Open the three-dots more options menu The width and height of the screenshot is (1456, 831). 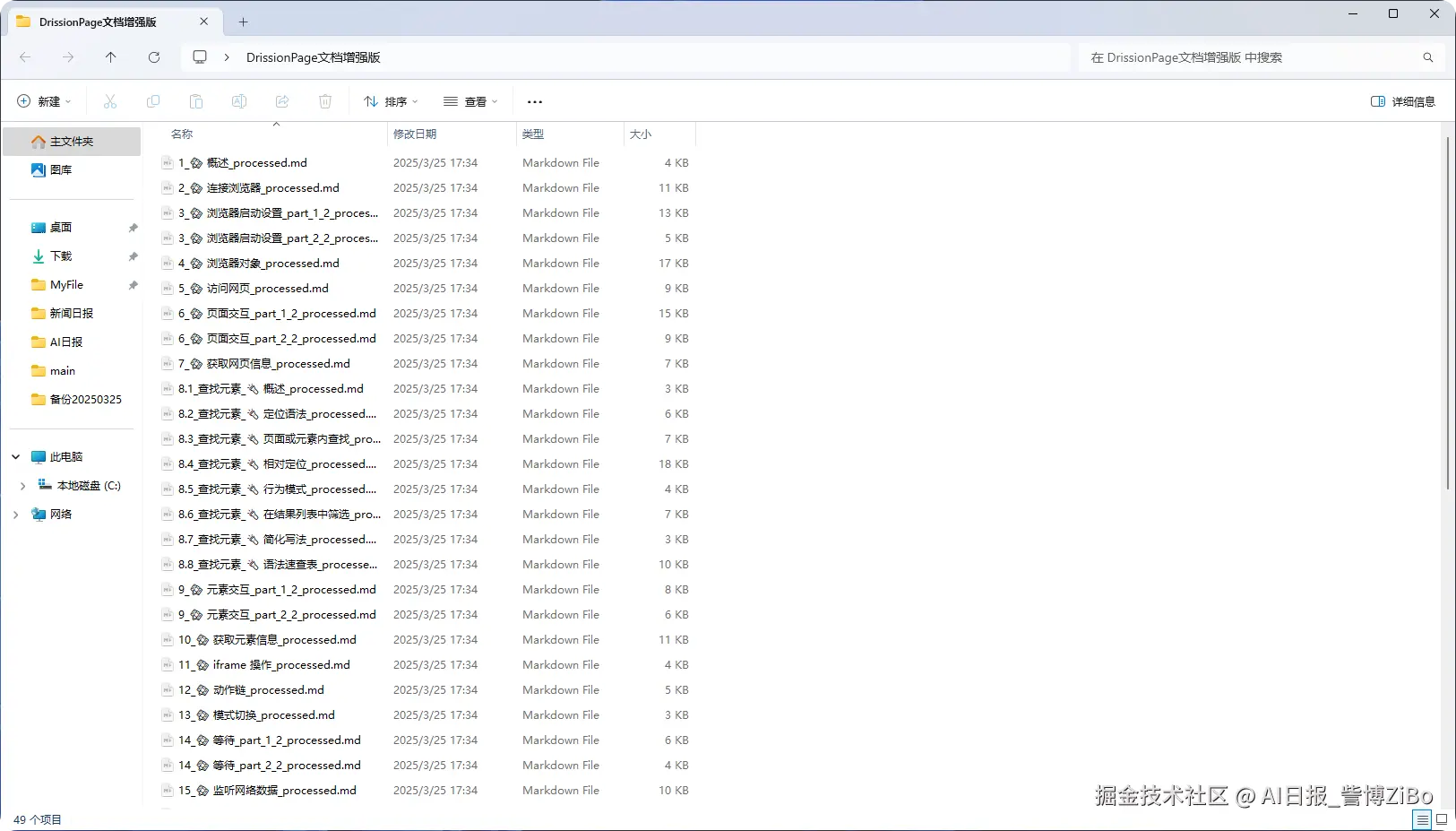click(535, 101)
